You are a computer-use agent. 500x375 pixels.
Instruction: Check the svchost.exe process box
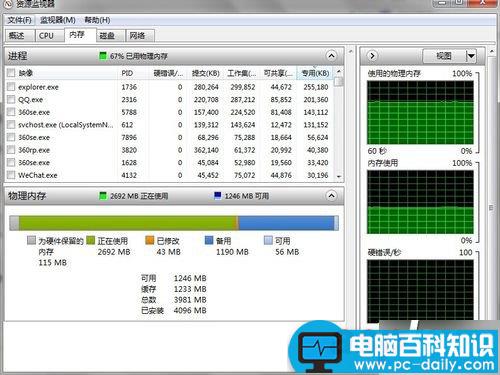pos(11,125)
